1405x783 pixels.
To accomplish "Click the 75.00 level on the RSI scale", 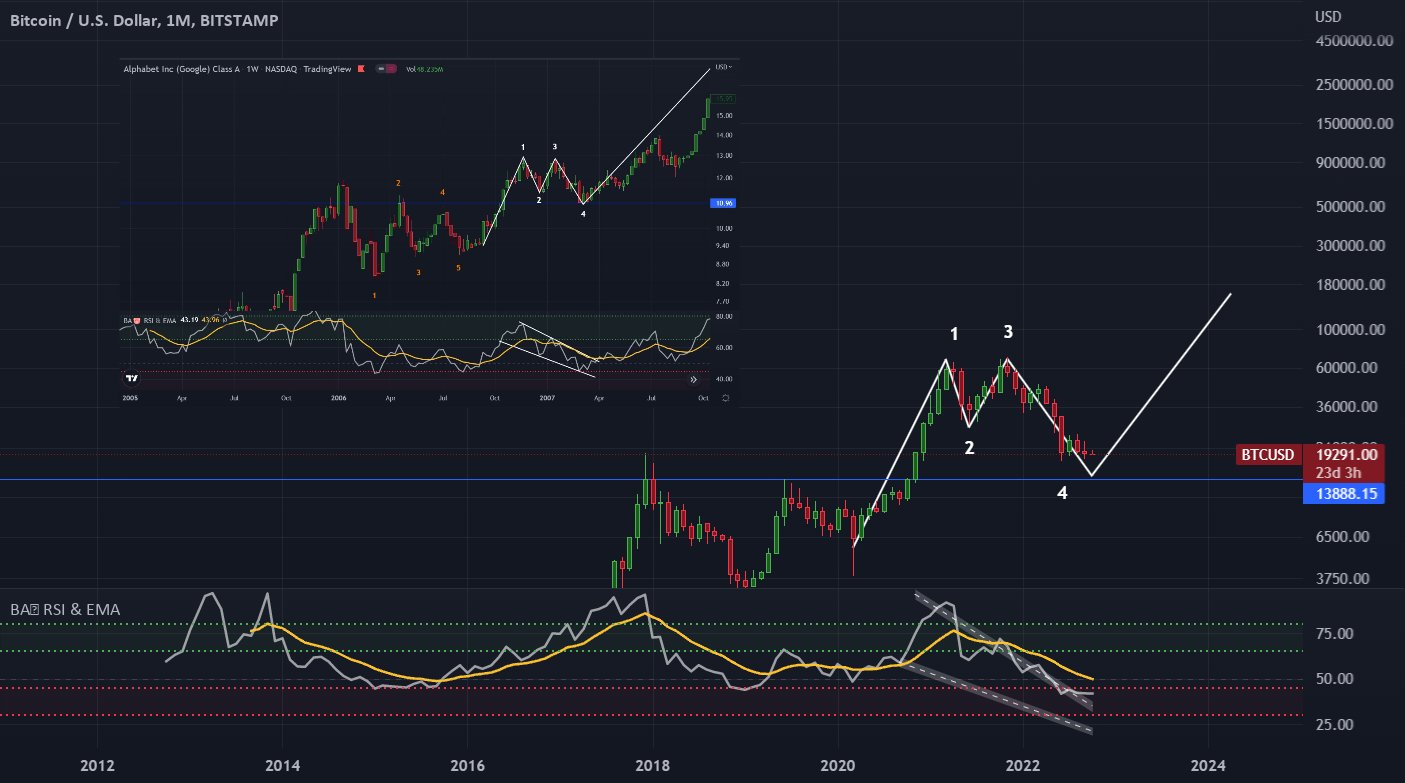I will coord(1334,632).
